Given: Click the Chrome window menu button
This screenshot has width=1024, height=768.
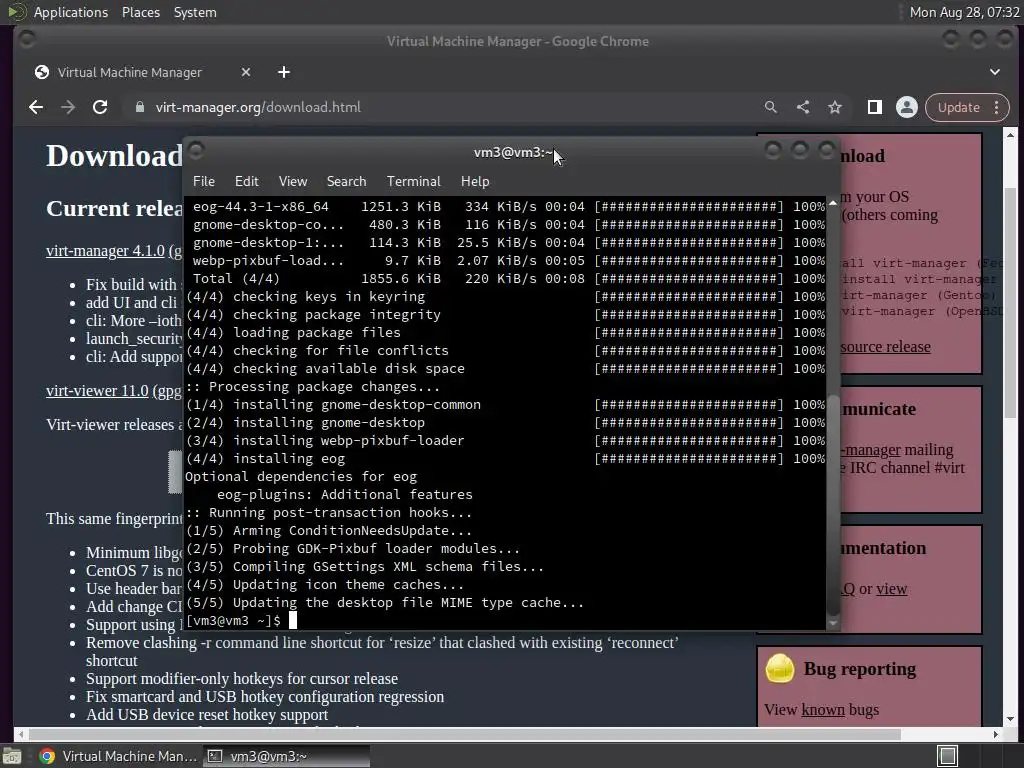Looking at the screenshot, I should (27, 40).
